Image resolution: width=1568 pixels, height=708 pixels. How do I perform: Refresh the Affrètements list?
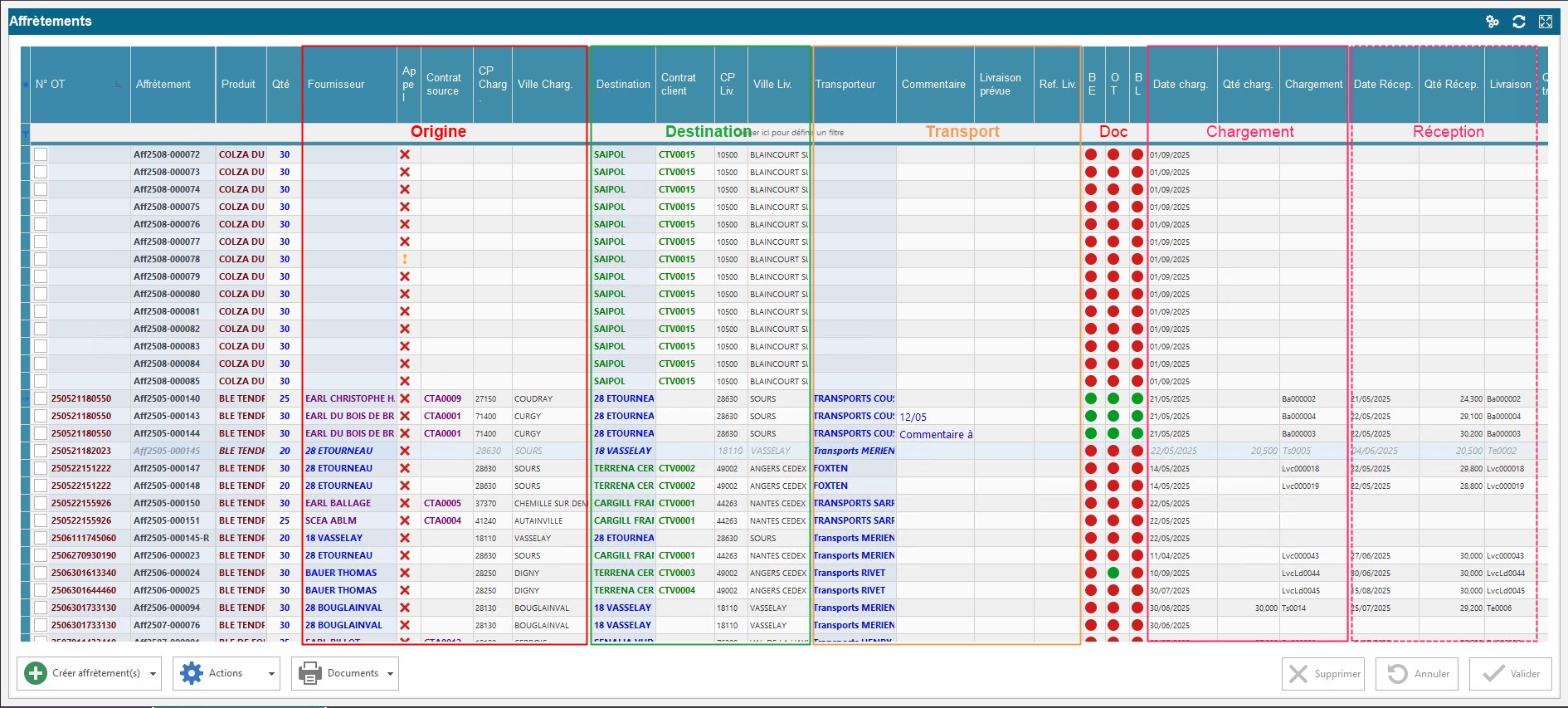(x=1518, y=22)
